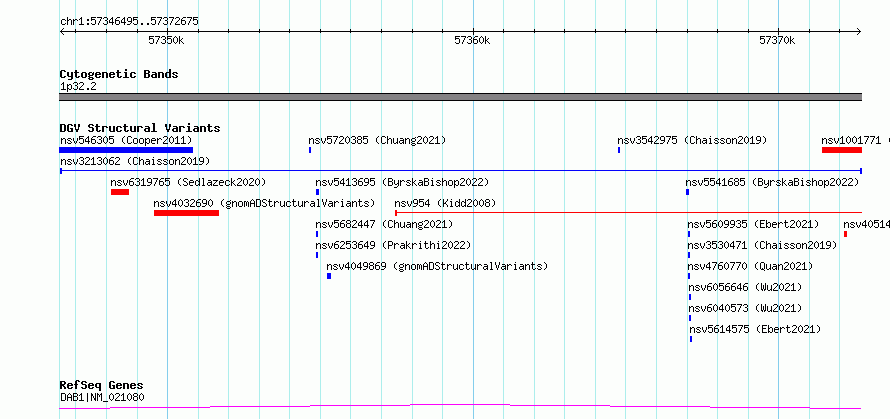Select the red nsv1001771 variant bar
The height and width of the screenshot is (419, 890).
coord(842,150)
